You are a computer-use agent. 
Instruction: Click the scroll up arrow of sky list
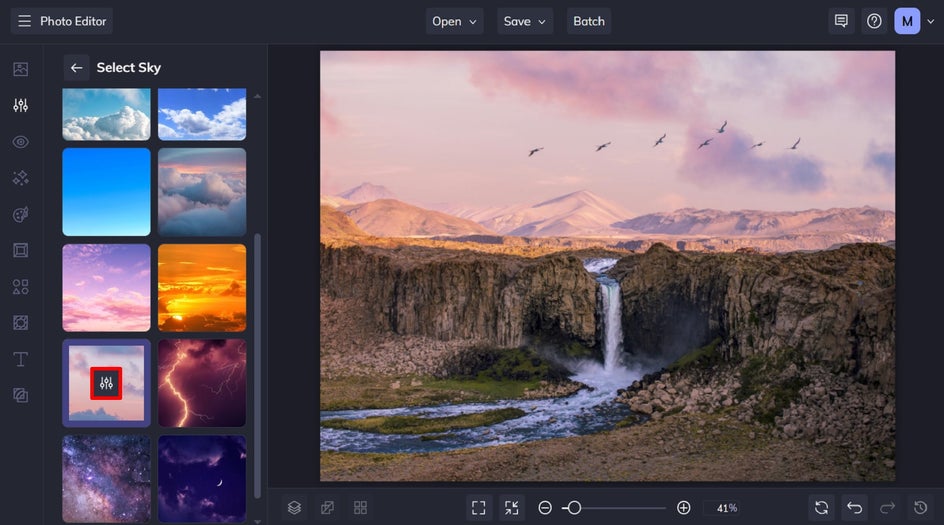click(x=258, y=96)
